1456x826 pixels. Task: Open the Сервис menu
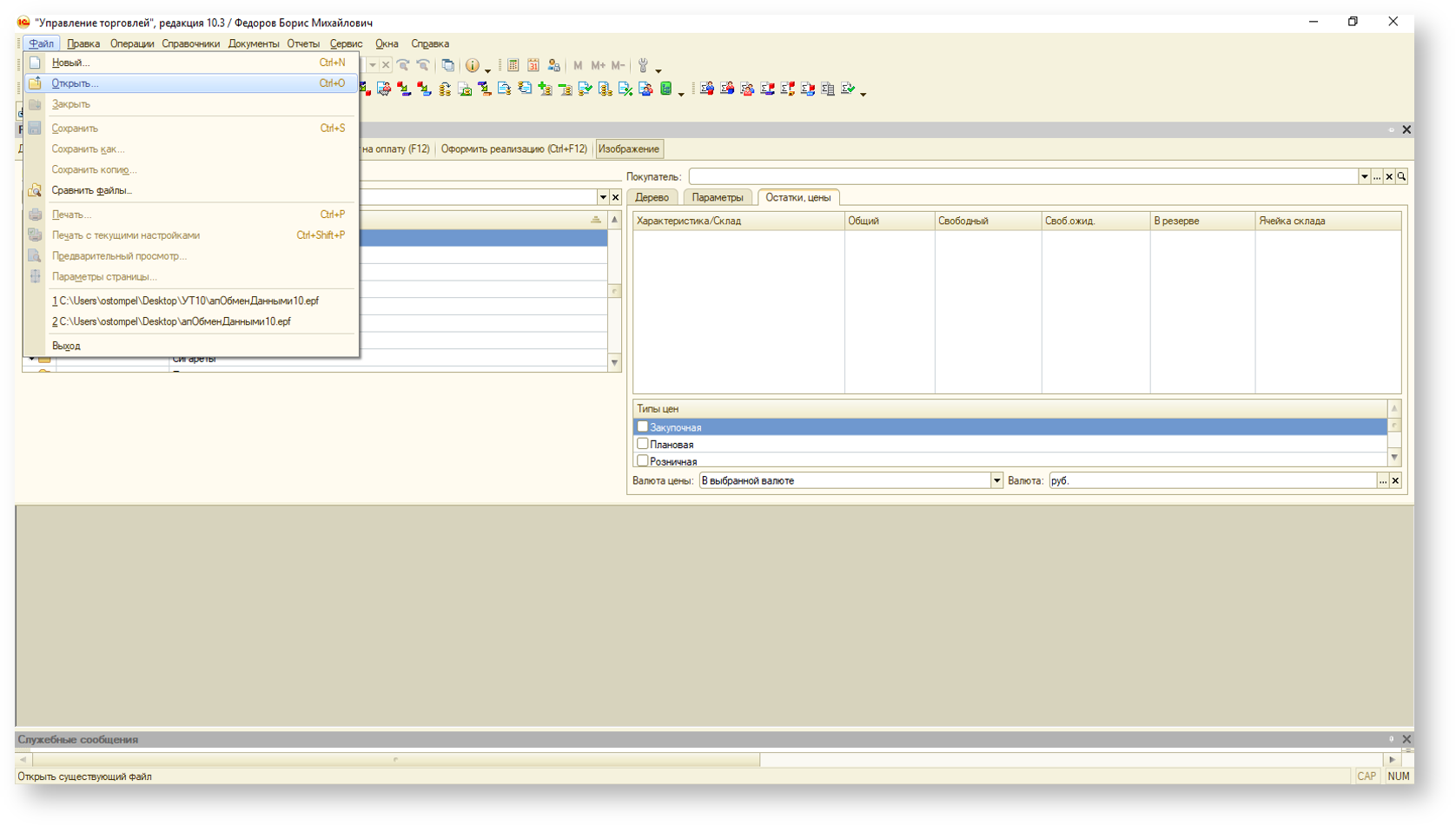[346, 43]
